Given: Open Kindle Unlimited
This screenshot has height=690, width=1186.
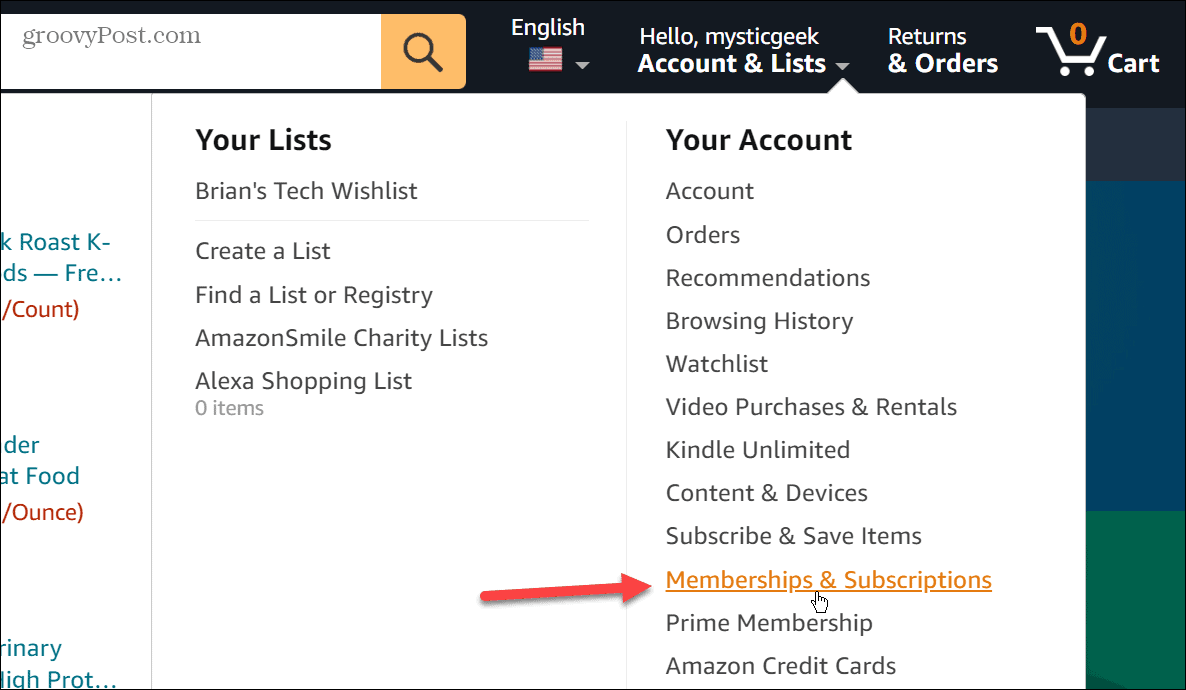Looking at the screenshot, I should pyautogui.click(x=757, y=450).
